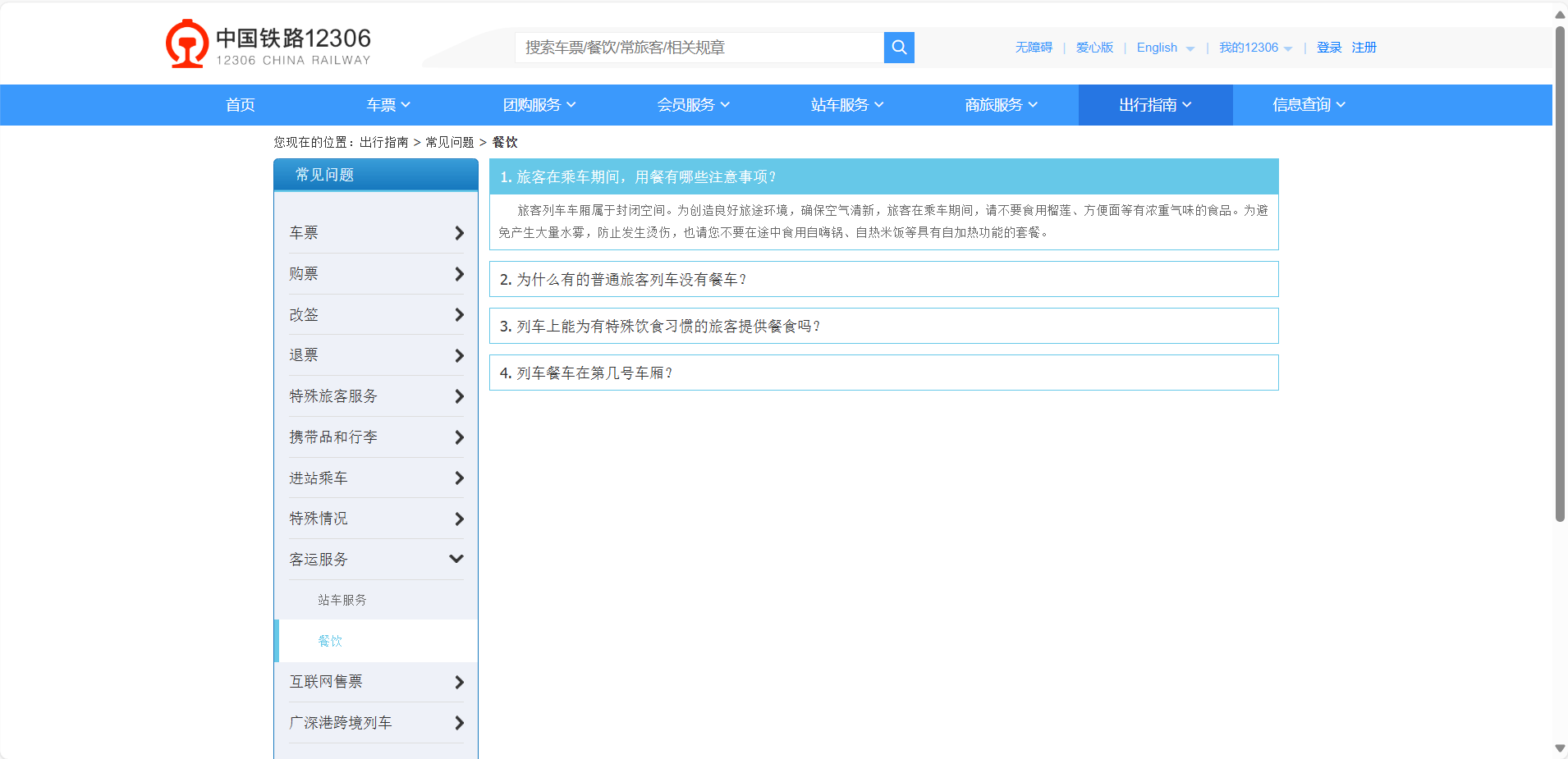Click chevron beside 广深港跨境列车
Image resolution: width=1568 pixels, height=759 pixels.
[x=459, y=723]
